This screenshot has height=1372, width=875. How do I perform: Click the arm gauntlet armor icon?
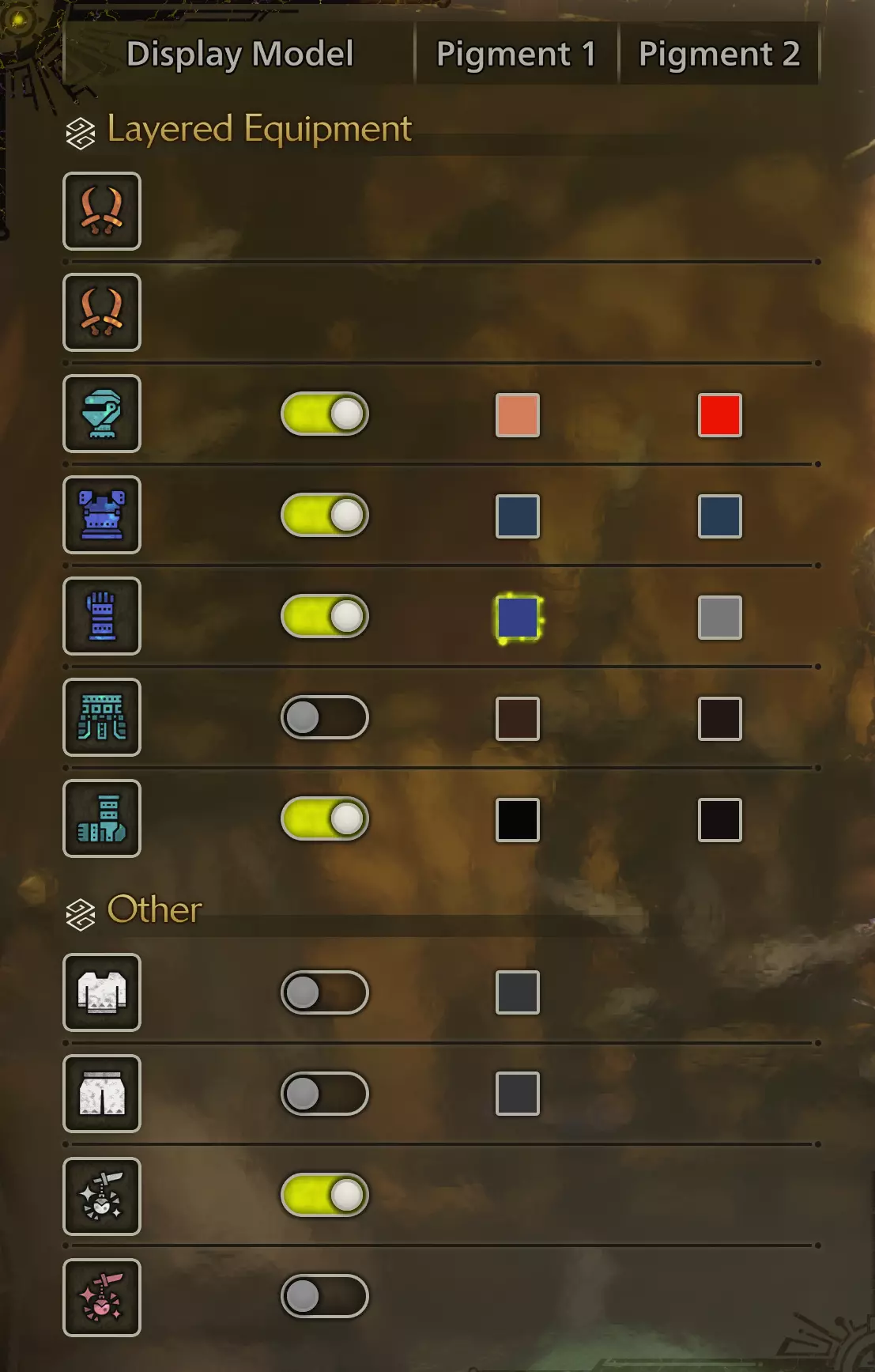coord(102,616)
